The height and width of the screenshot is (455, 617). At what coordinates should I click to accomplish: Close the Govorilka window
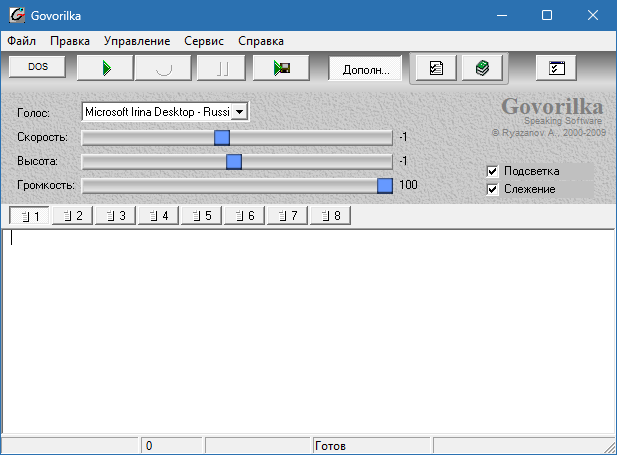[x=593, y=15]
